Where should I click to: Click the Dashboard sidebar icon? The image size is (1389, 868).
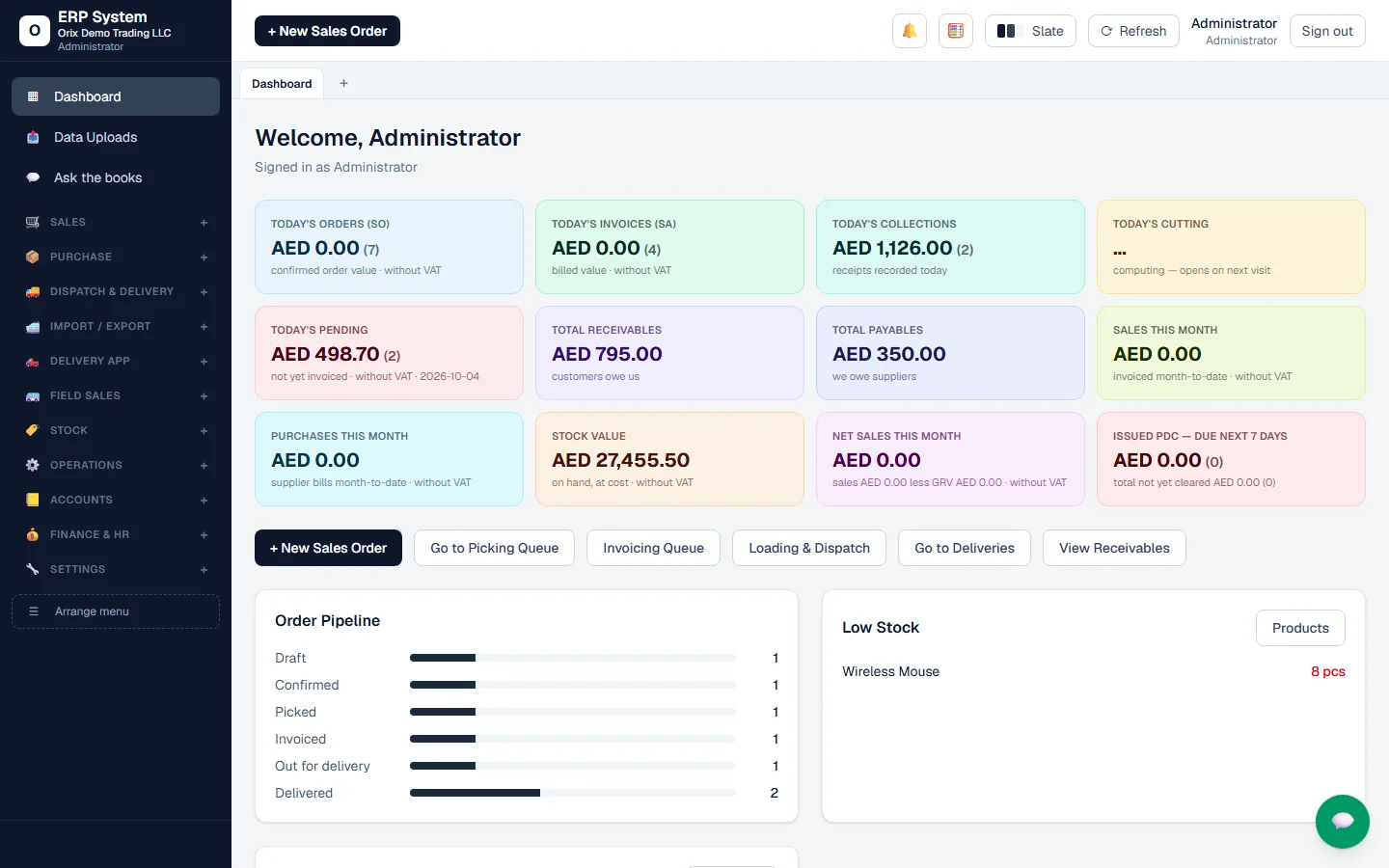coord(33,96)
